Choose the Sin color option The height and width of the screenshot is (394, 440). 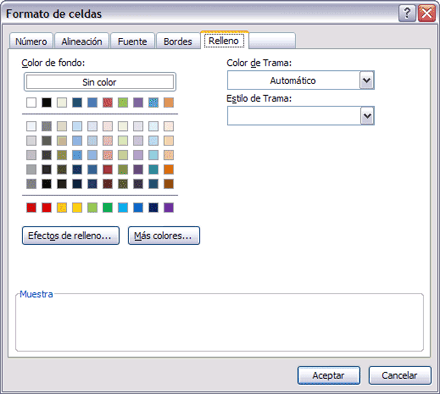[100, 82]
